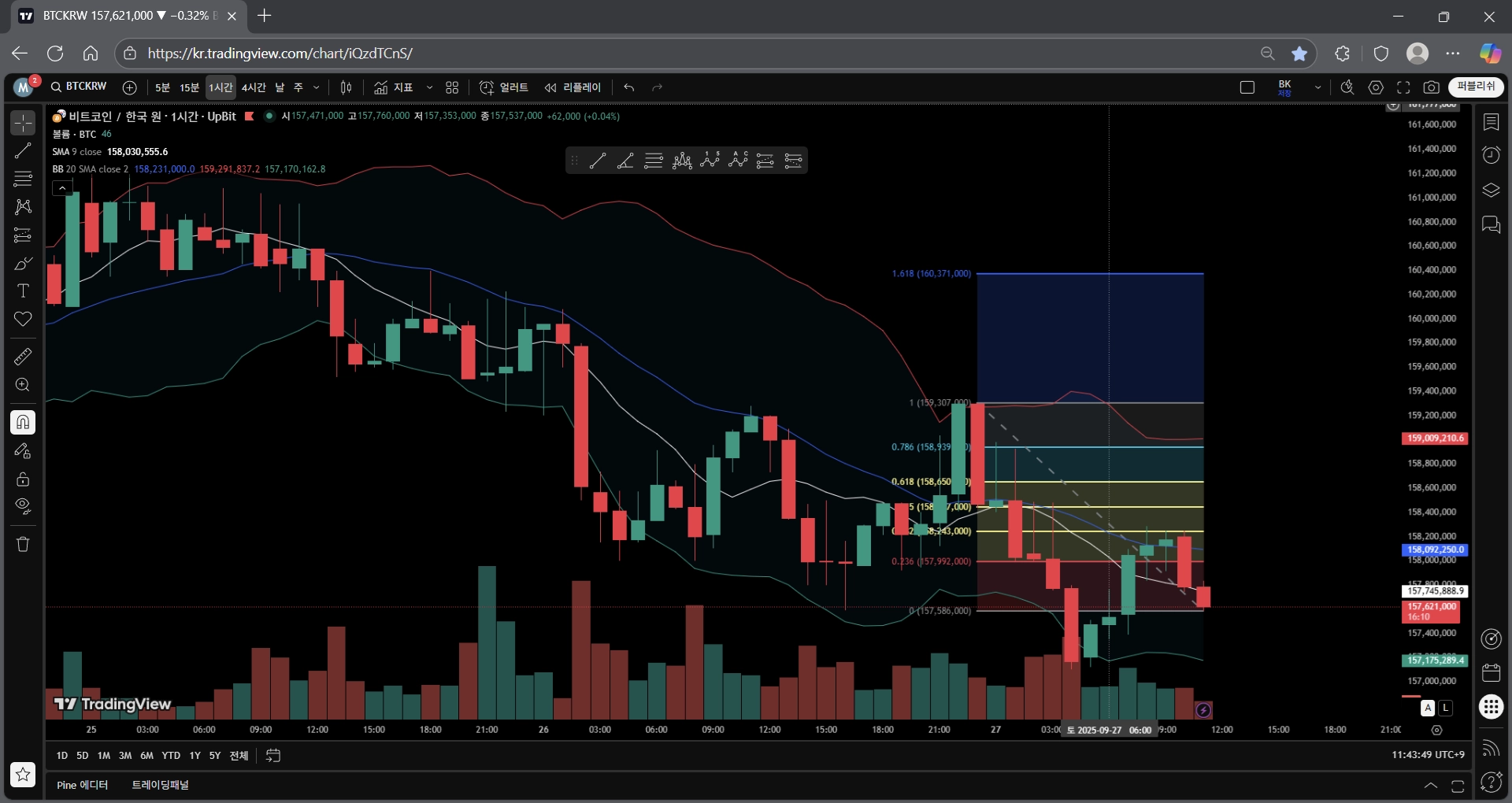Viewport: 1512px width, 803px height.
Task: Open the indicators favorites dropdown arrow
Action: click(429, 87)
